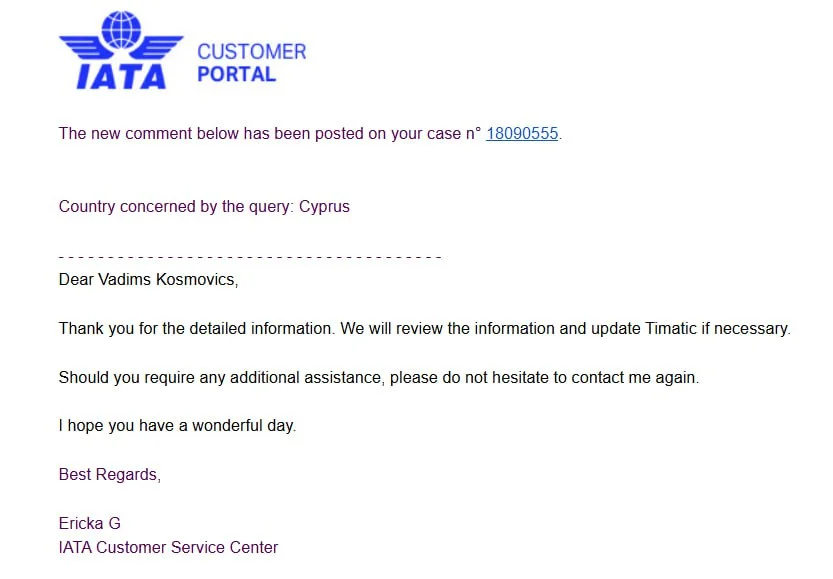
Task: Click the 'IATA Customer Service Center' footer line
Action: pos(168,547)
